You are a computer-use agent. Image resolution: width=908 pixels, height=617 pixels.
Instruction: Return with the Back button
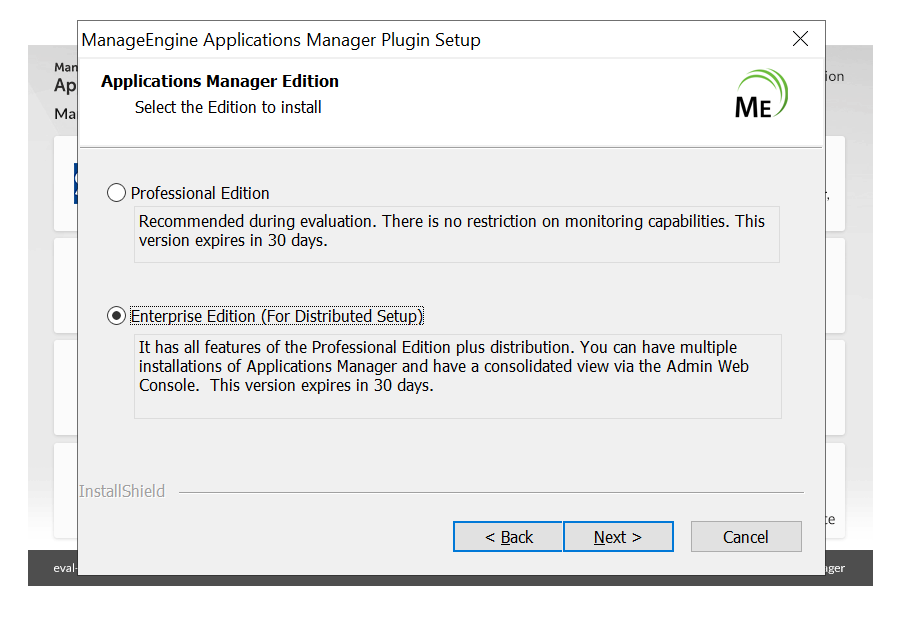click(508, 537)
